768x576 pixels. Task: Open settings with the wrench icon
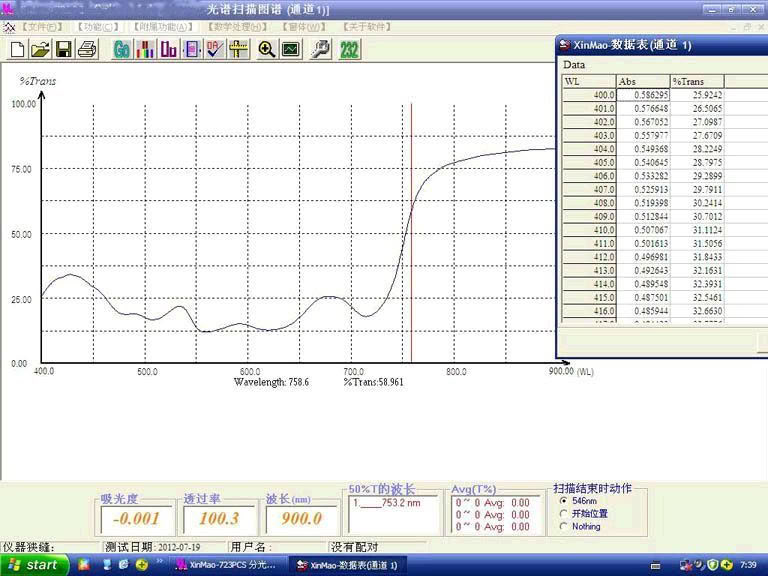320,49
